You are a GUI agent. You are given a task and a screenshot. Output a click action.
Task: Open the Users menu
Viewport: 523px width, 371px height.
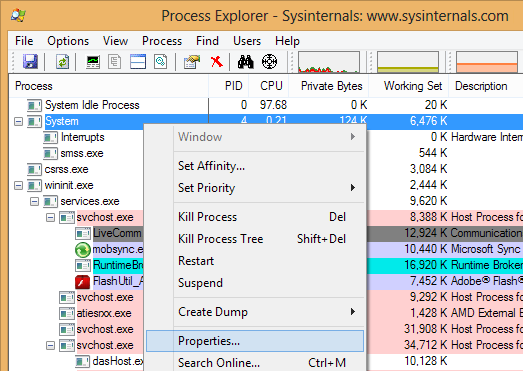pos(247,41)
